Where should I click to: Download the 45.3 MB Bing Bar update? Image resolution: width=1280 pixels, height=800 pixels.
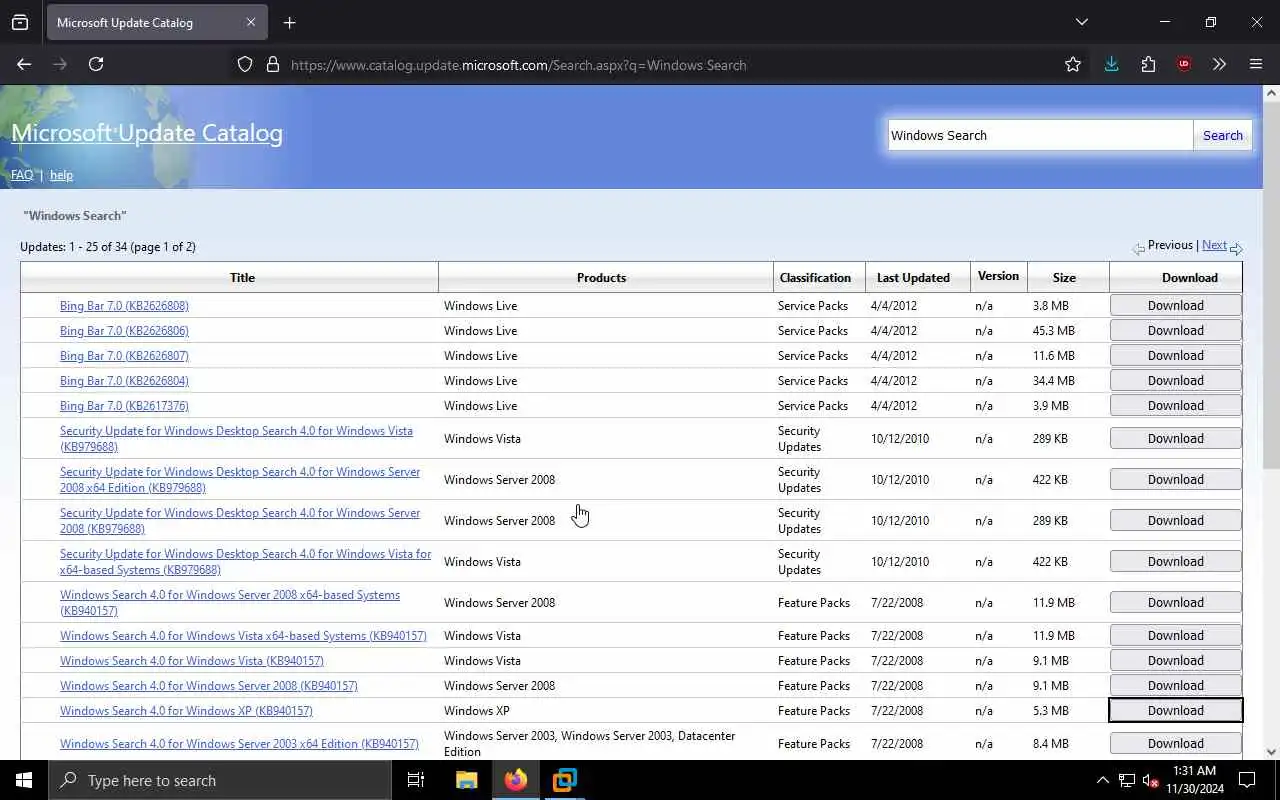coord(1175,331)
